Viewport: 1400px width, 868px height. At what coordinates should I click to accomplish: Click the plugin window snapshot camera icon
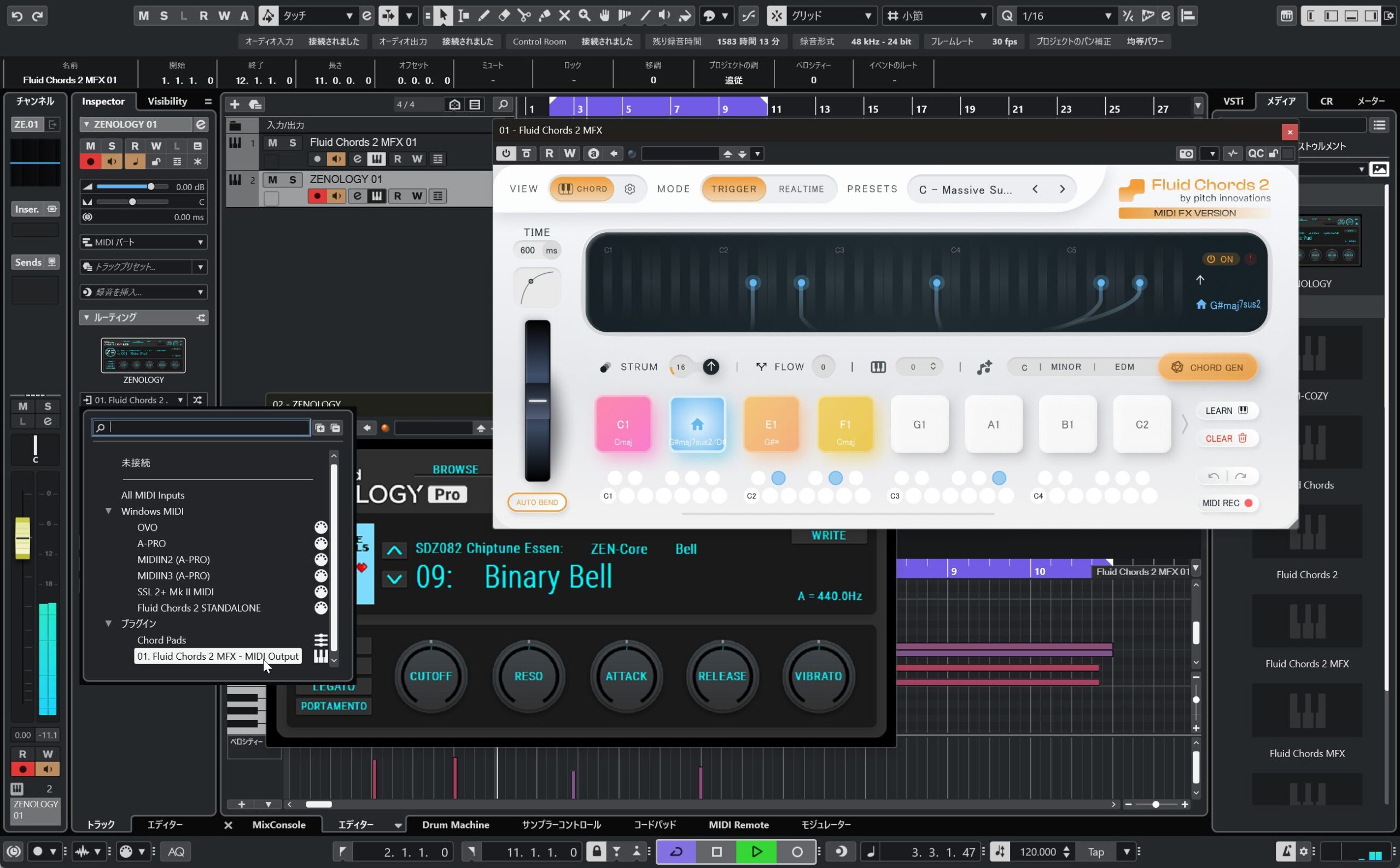pos(1186,153)
